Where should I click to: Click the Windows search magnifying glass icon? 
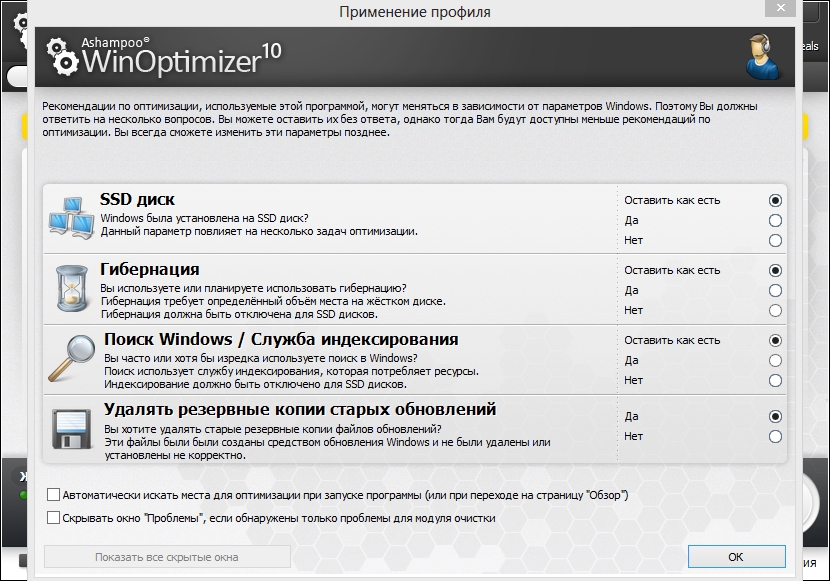tap(72, 358)
